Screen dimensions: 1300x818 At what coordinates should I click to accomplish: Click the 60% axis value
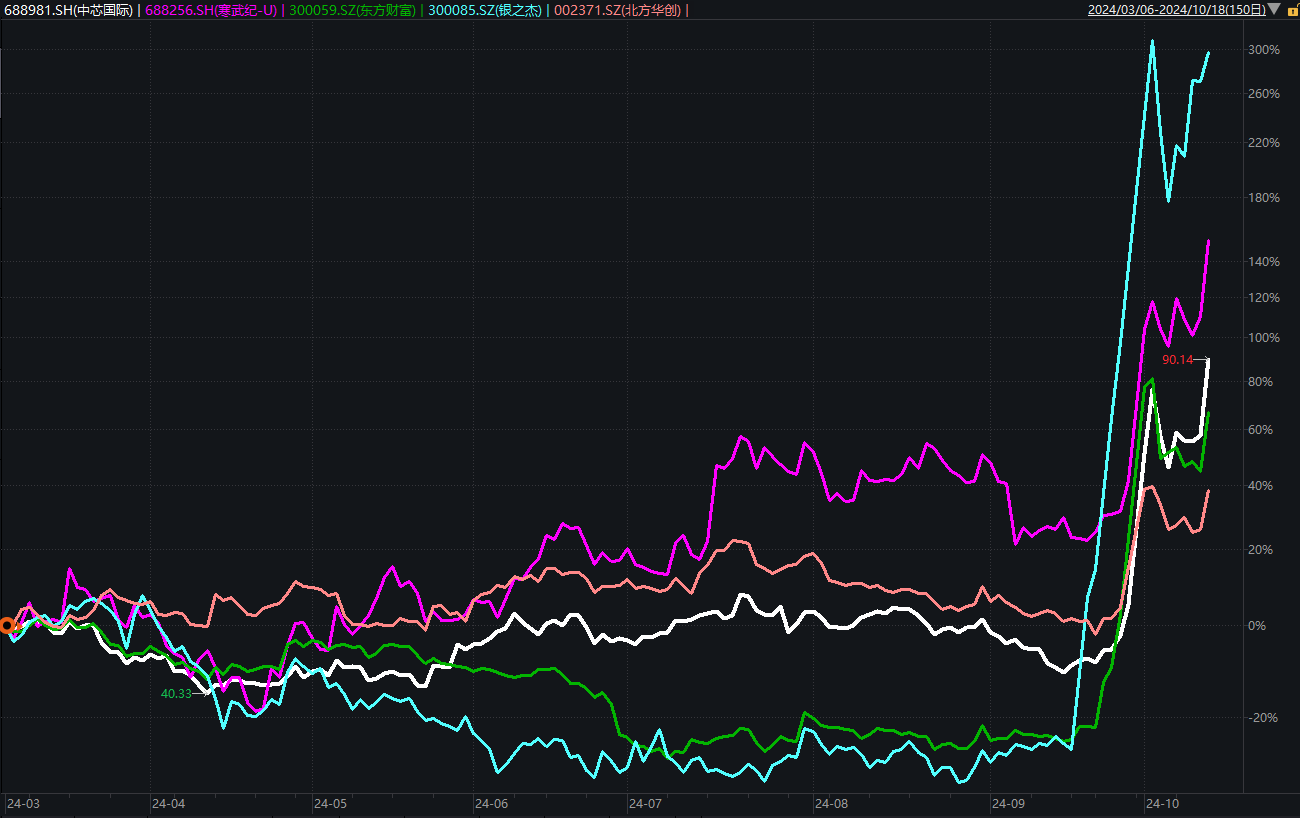1262,430
